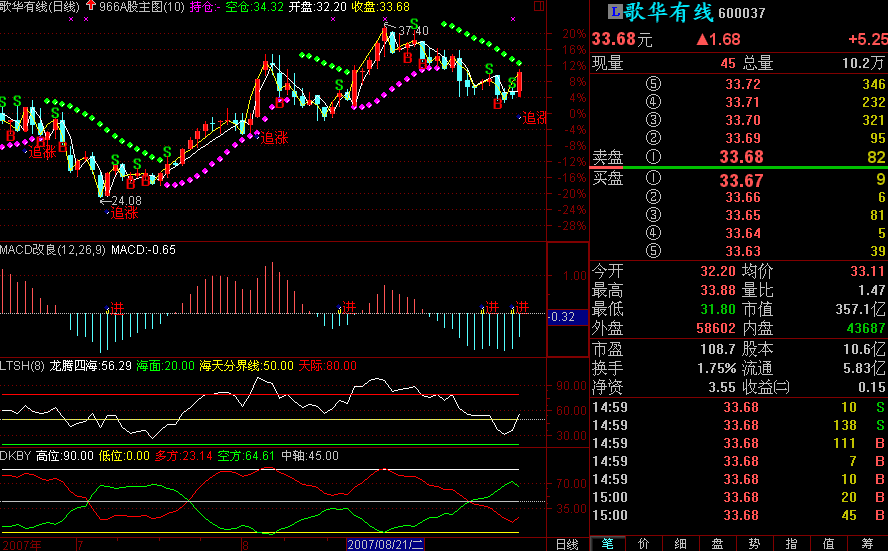Click the DKBY indicator title

click(x=15, y=456)
